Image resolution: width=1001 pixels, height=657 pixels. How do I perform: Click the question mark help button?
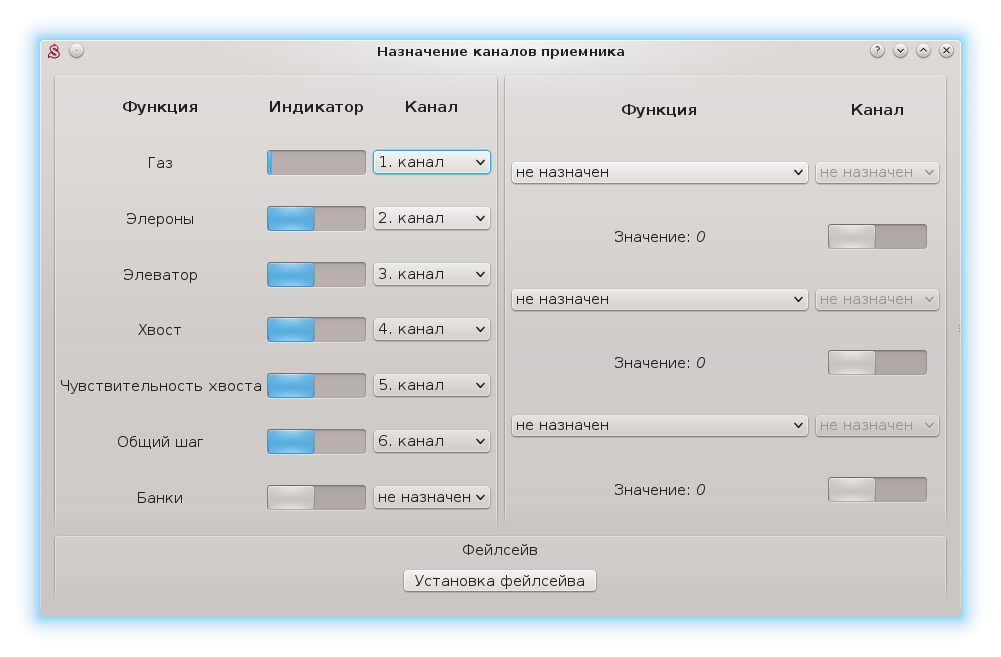[x=877, y=51]
